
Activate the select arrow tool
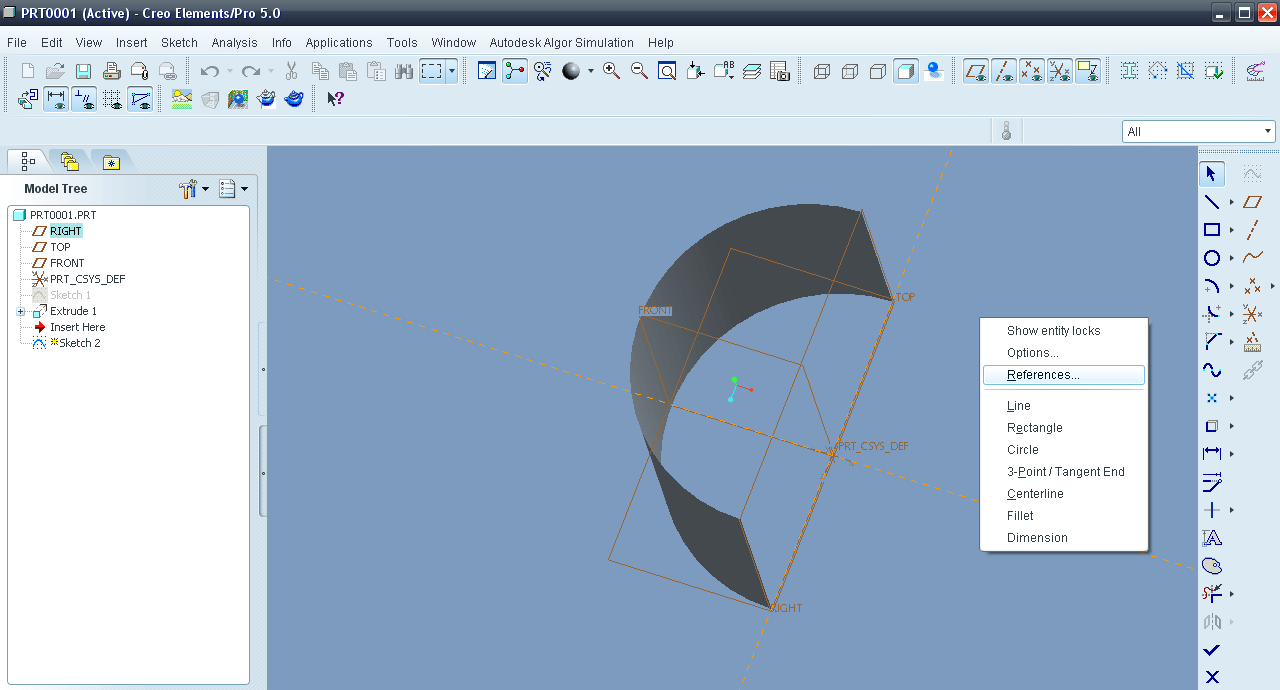pos(1212,174)
